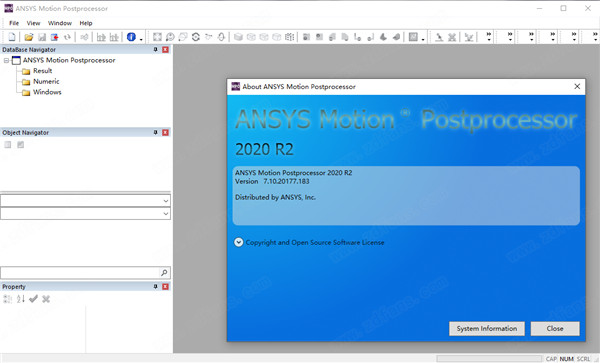
Task: Select the Numeric folder in tree
Action: [x=46, y=81]
